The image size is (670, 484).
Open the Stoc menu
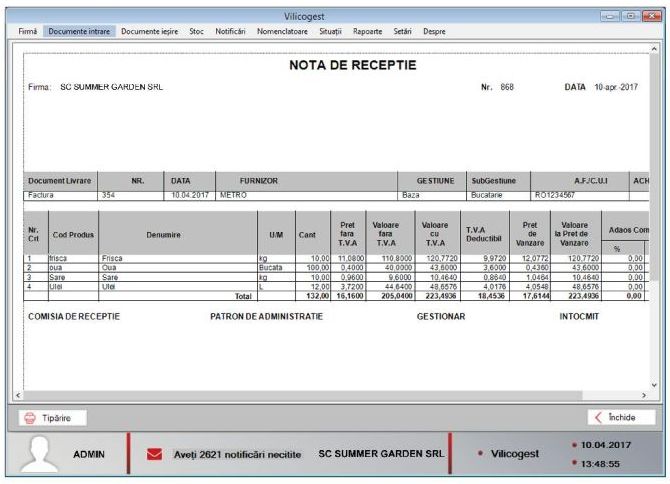point(196,32)
